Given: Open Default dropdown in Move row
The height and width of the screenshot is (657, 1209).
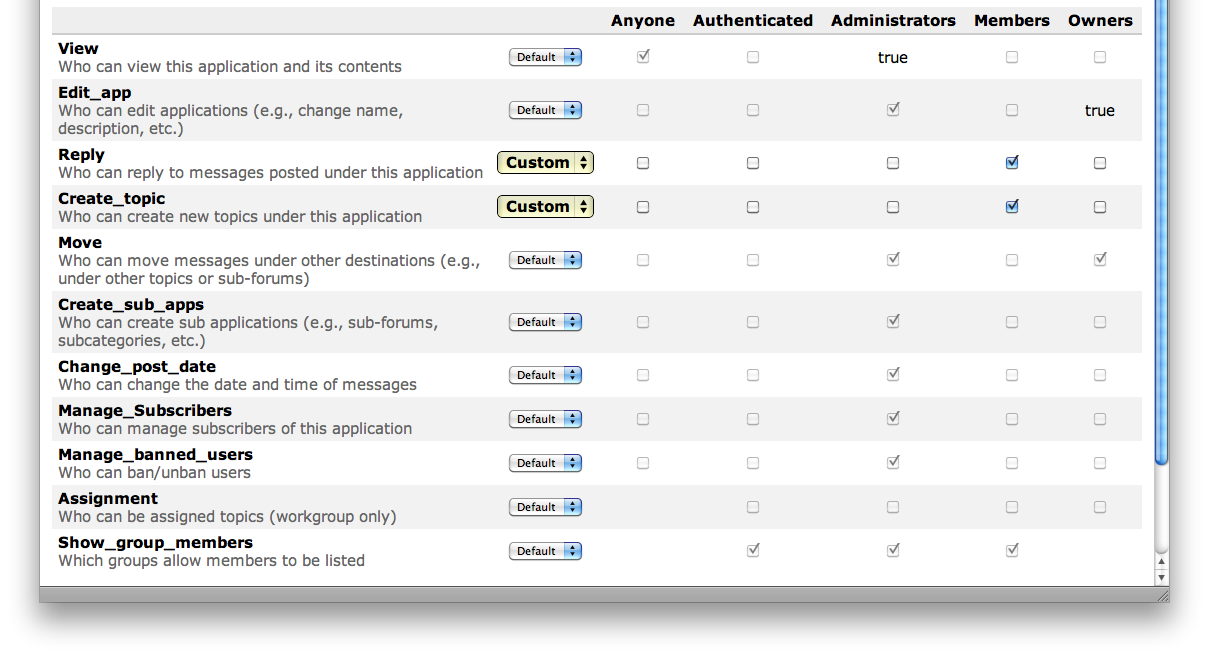Looking at the screenshot, I should point(545,260).
